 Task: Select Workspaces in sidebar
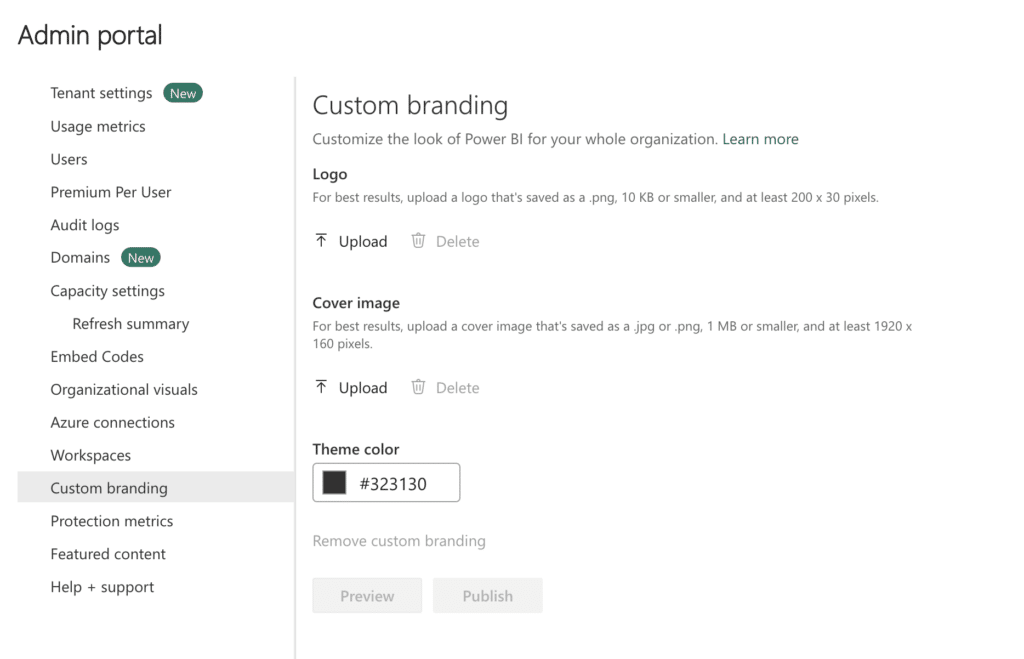click(90, 456)
